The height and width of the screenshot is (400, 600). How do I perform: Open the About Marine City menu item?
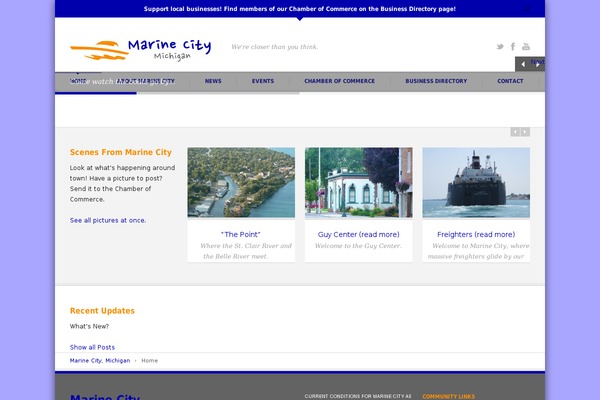(145, 81)
